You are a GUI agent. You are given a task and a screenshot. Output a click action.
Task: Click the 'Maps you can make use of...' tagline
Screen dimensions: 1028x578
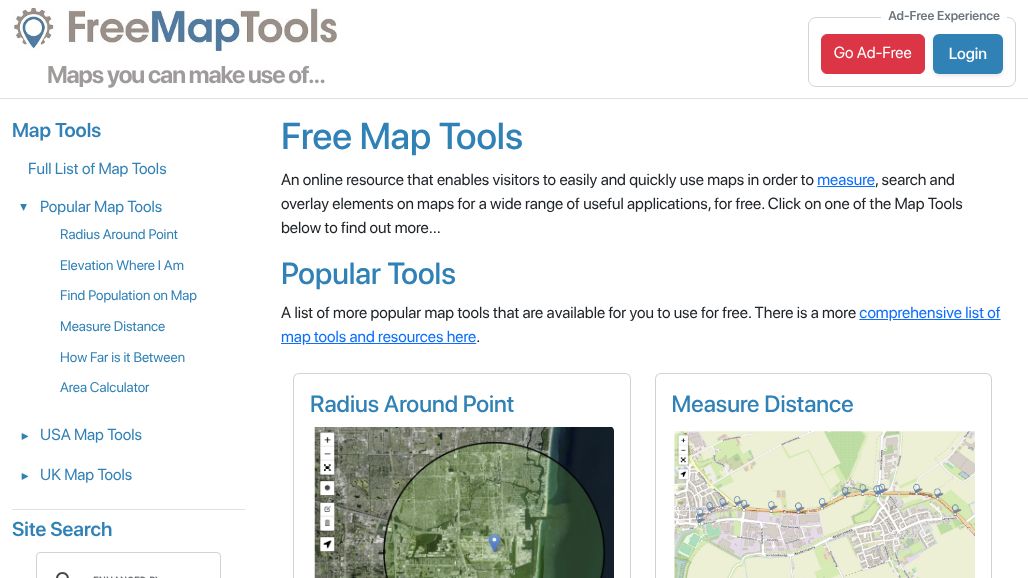coord(186,75)
